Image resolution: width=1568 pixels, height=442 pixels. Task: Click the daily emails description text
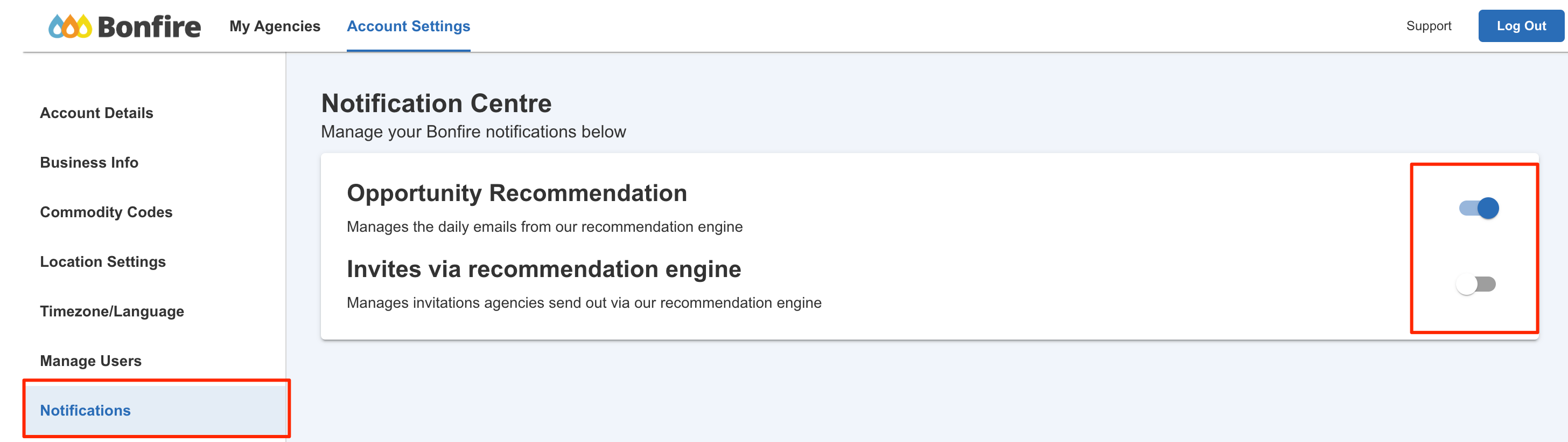[x=544, y=227]
